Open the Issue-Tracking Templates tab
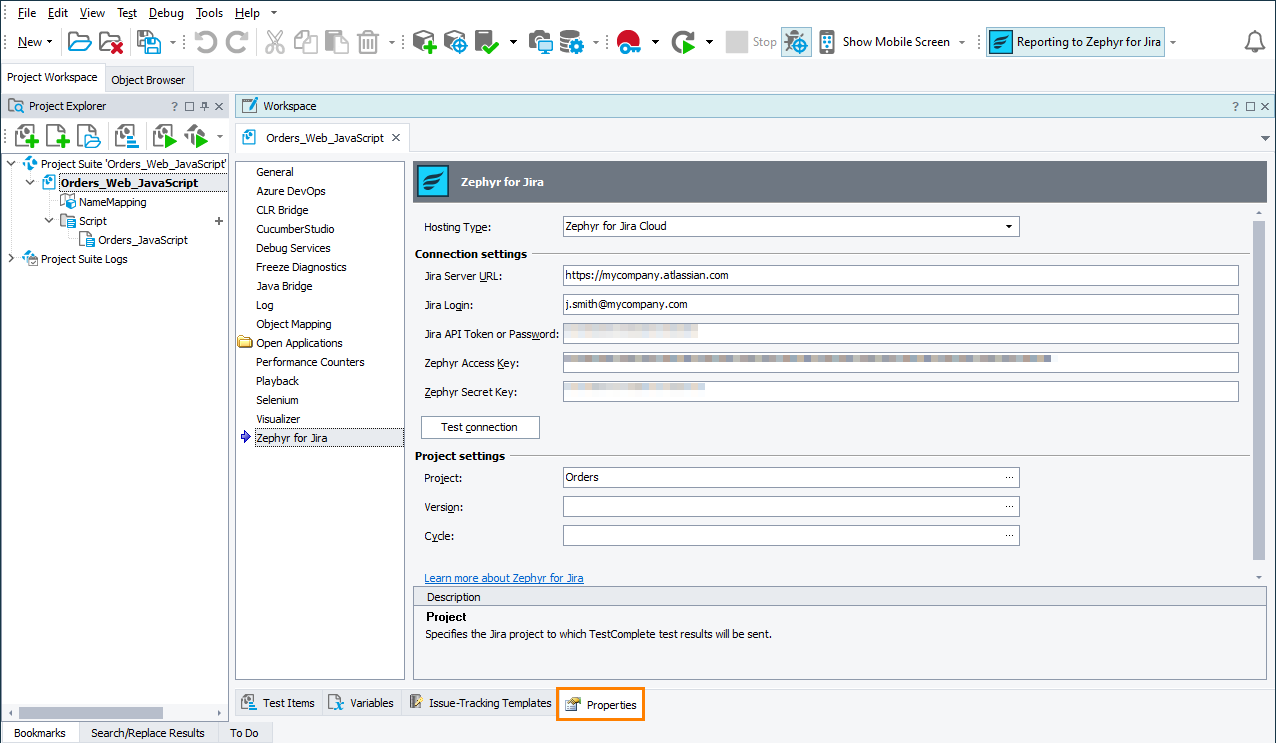This screenshot has height=743, width=1276. 480,703
